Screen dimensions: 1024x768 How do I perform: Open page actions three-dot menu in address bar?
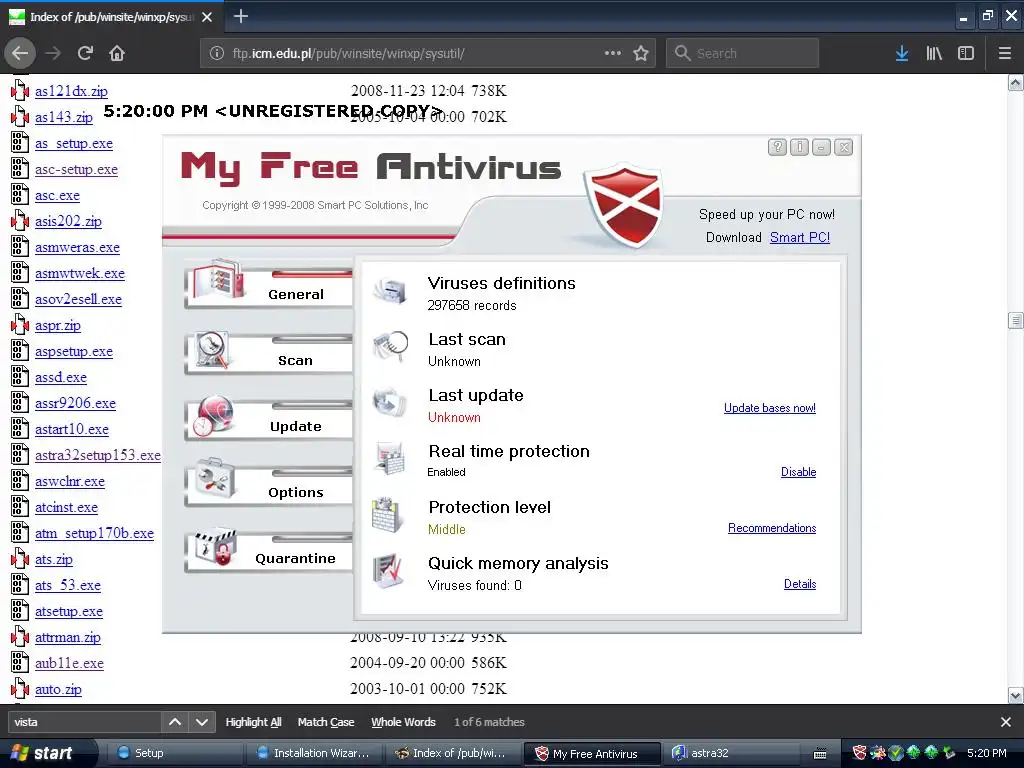coord(613,53)
